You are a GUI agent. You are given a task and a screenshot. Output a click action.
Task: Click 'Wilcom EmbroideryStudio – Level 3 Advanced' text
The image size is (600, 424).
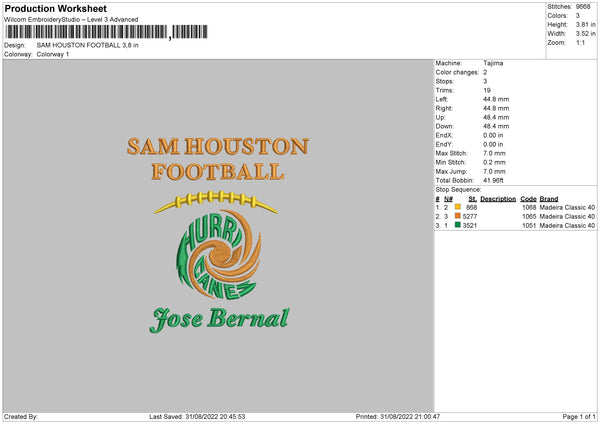71,20
